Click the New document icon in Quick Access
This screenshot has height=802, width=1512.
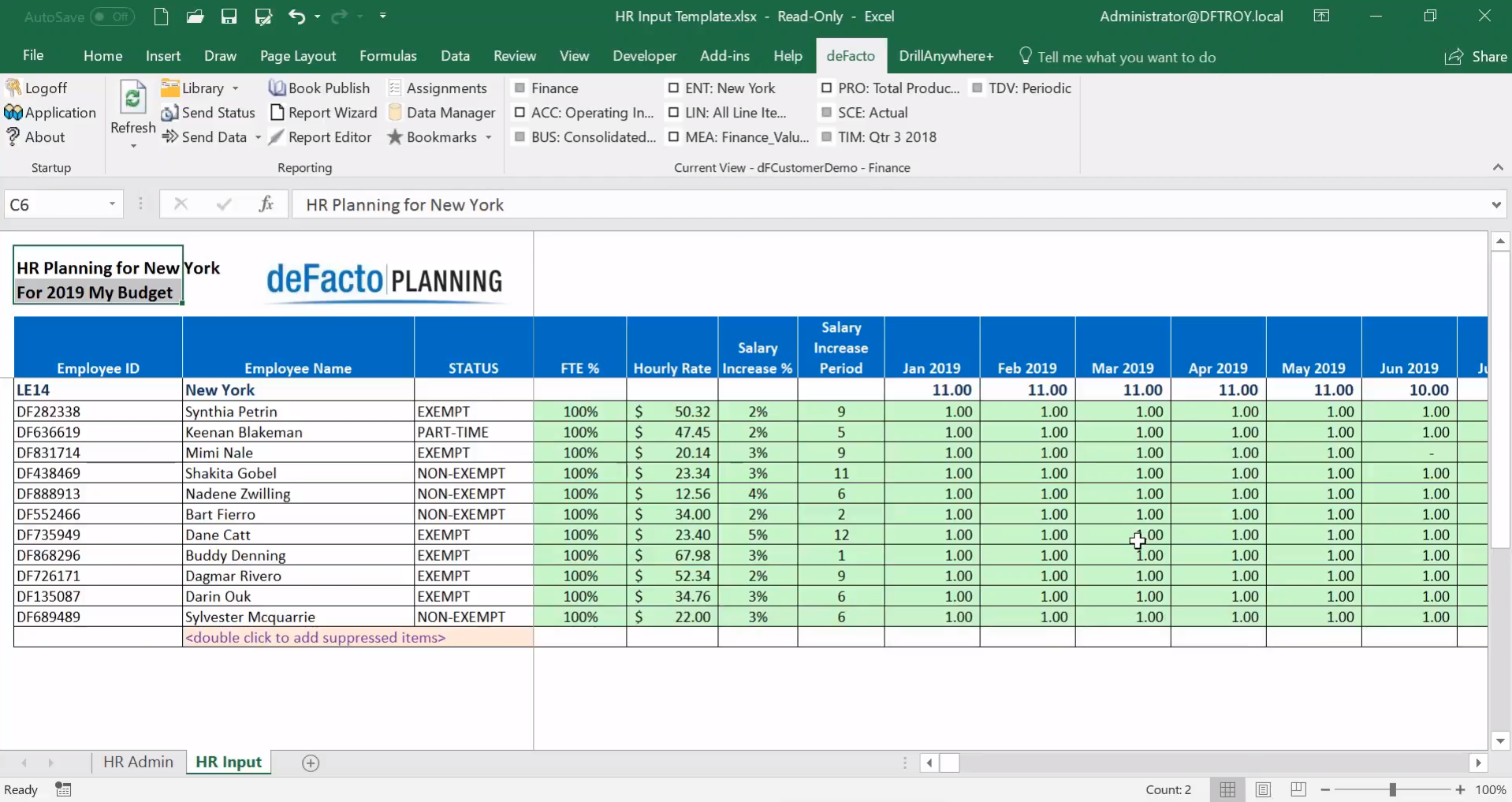(x=161, y=17)
